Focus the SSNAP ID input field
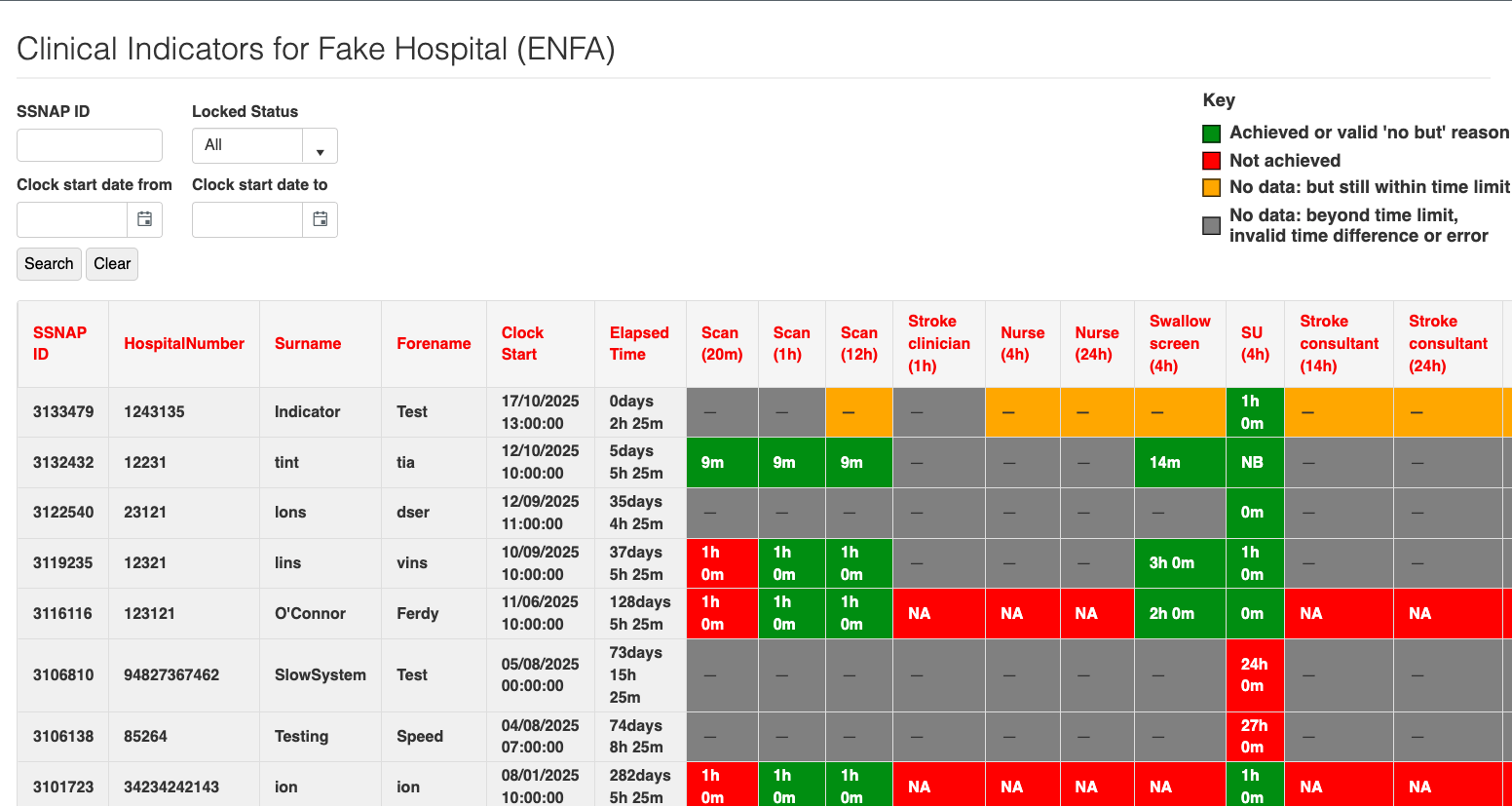Image resolution: width=1512 pixels, height=807 pixels. pyautogui.click(x=90, y=145)
